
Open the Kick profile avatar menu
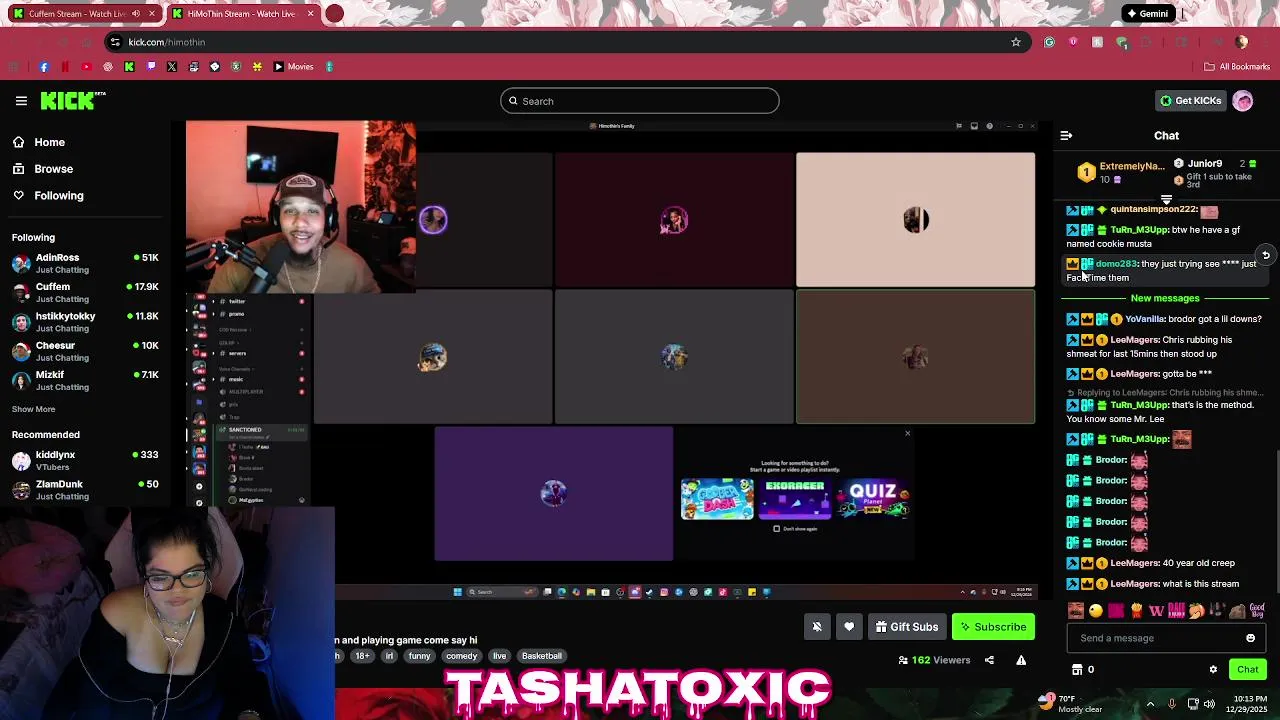click(x=1243, y=101)
